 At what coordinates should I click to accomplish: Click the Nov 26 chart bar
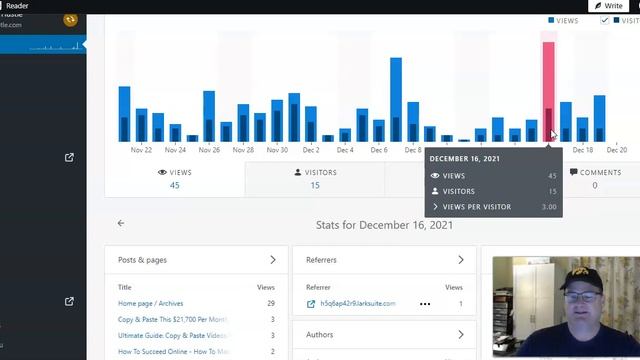pos(209,116)
